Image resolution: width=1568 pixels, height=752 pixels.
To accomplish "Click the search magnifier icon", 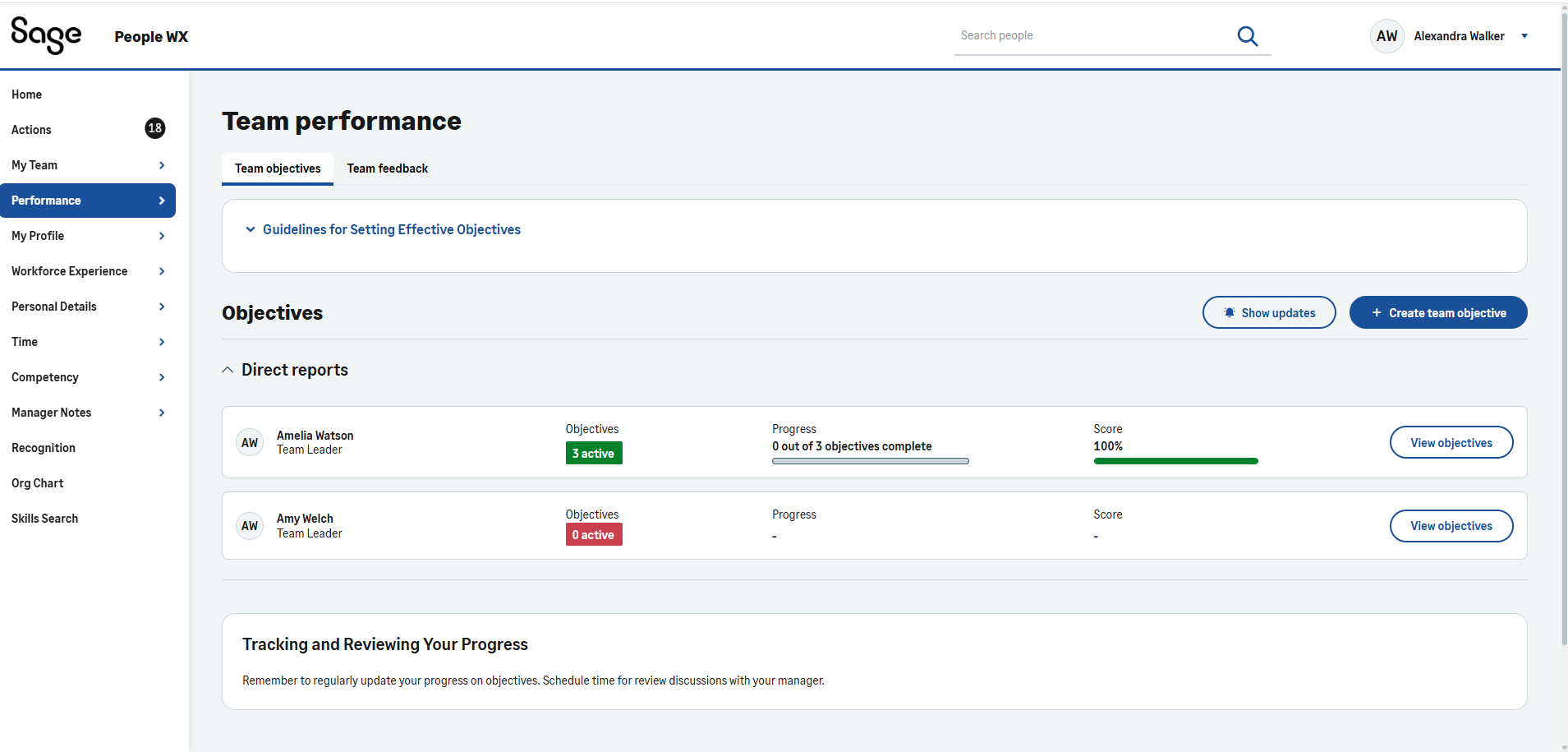I will click(1247, 36).
